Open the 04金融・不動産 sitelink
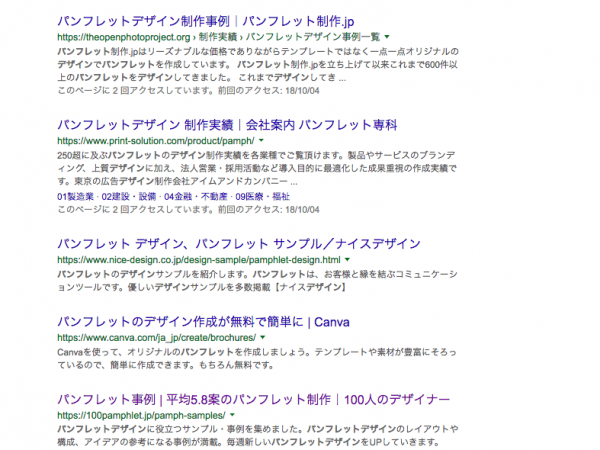600x450 pixels. click(x=196, y=197)
